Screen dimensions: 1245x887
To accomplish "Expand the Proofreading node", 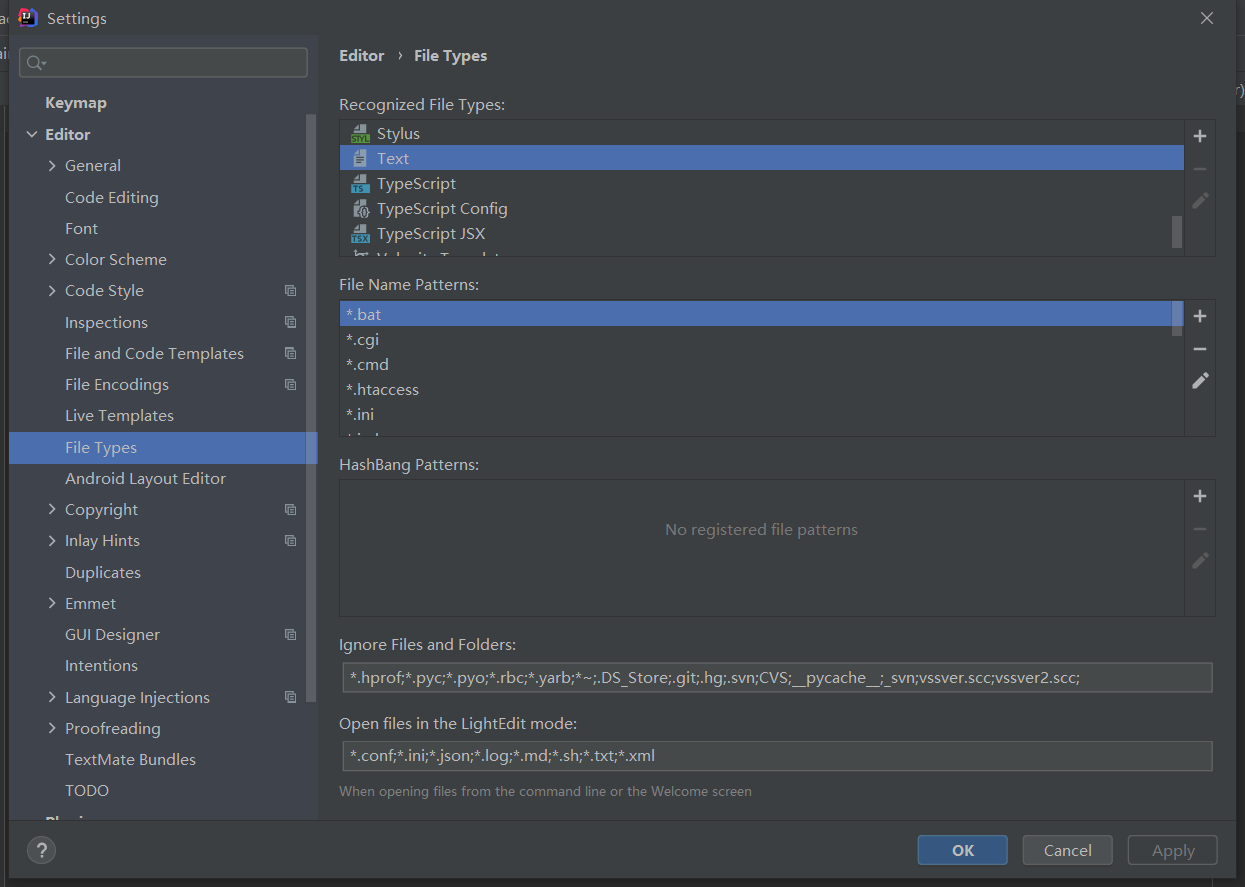I will pyautogui.click(x=52, y=729).
